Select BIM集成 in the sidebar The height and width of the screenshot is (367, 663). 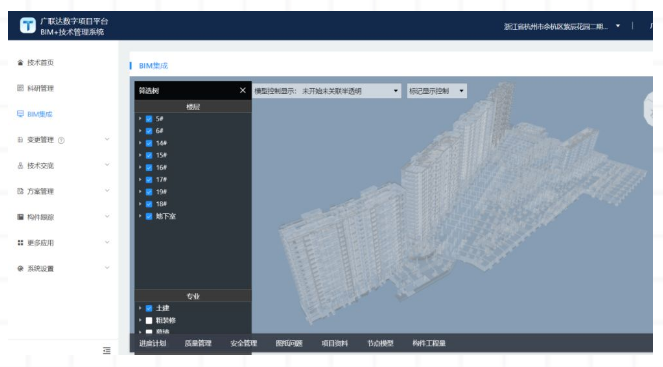click(x=40, y=114)
